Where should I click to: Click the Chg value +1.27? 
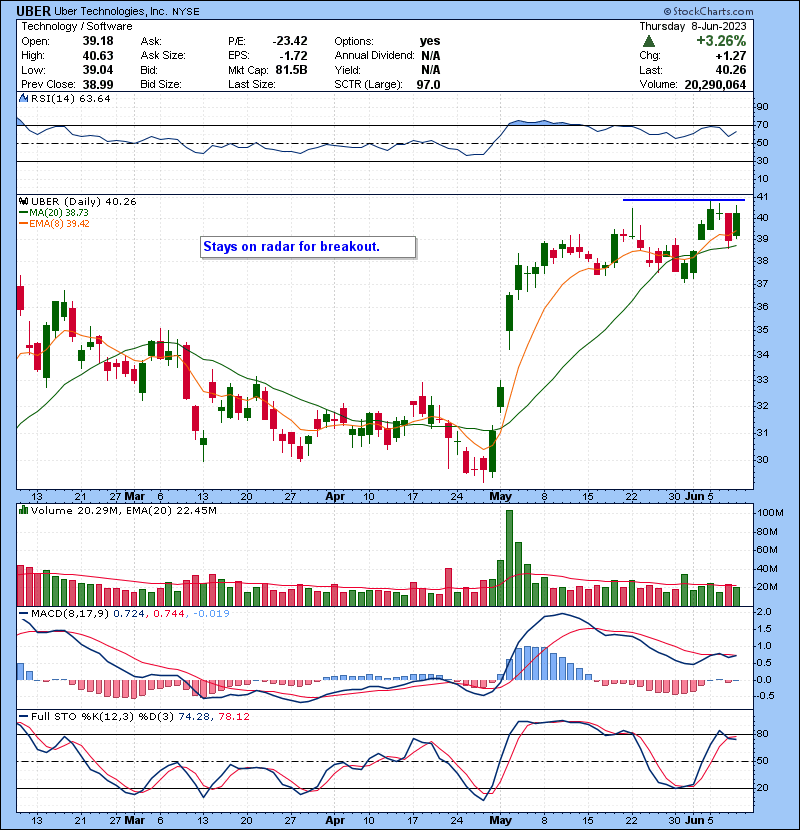pyautogui.click(x=731, y=56)
